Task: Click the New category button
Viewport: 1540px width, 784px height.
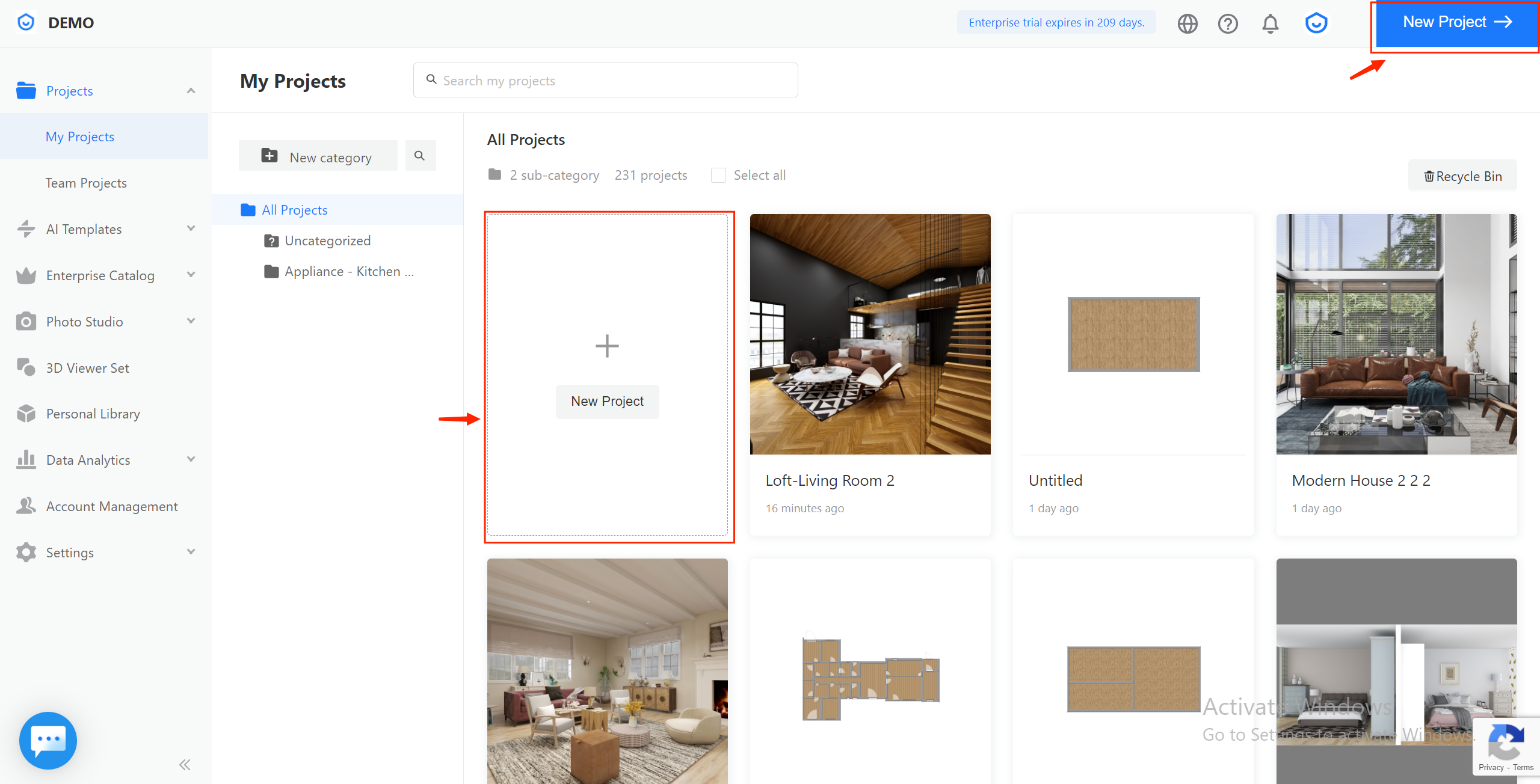Action: (318, 157)
